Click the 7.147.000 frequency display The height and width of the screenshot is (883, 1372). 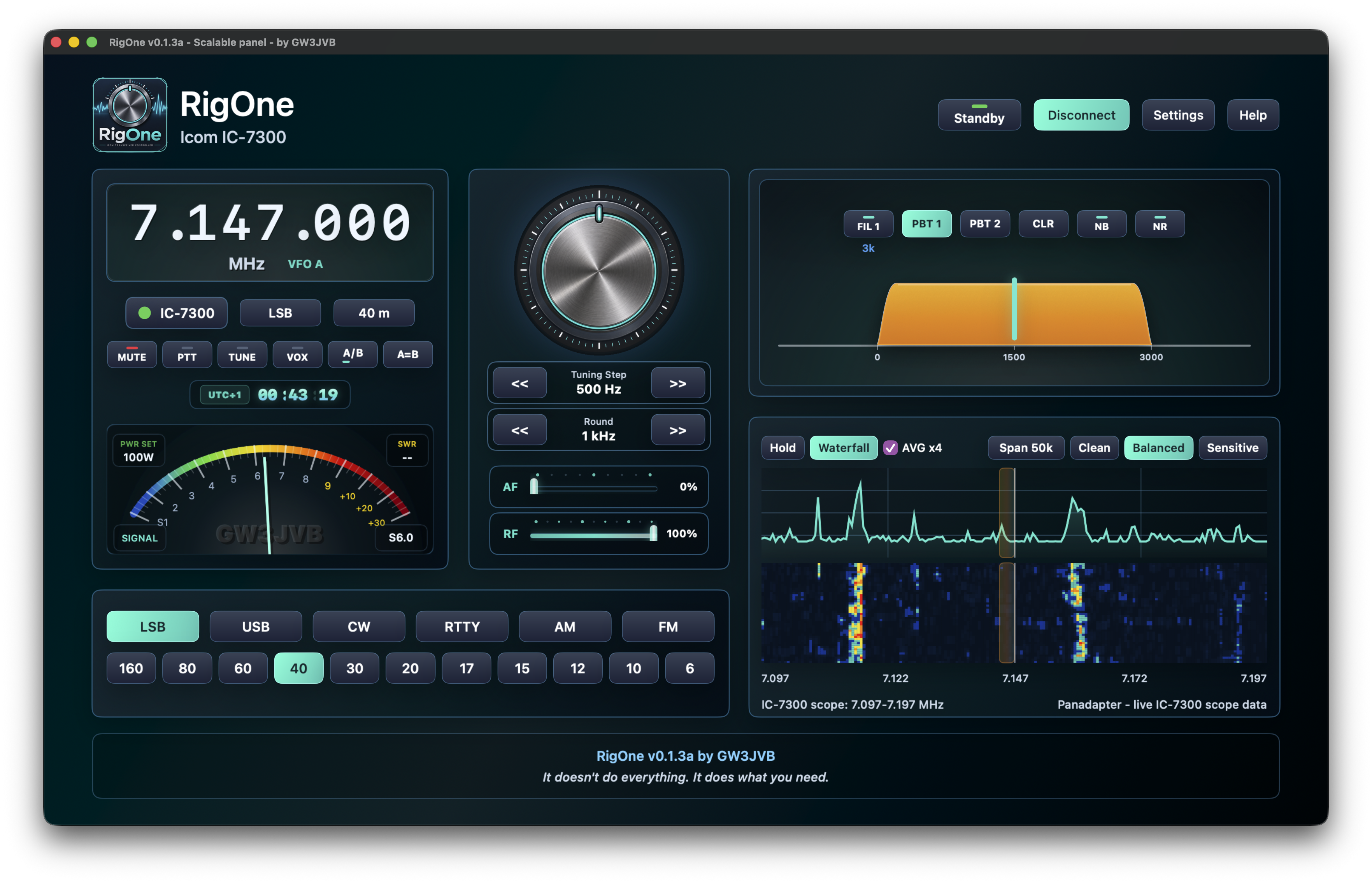click(270, 222)
